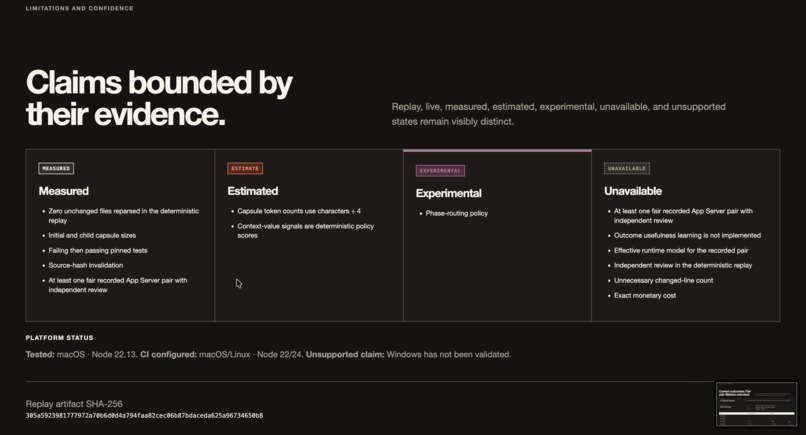Viewport: 806px width, 435px height.
Task: Click the 'Replay artifact SHA-256' label
Action: point(74,404)
